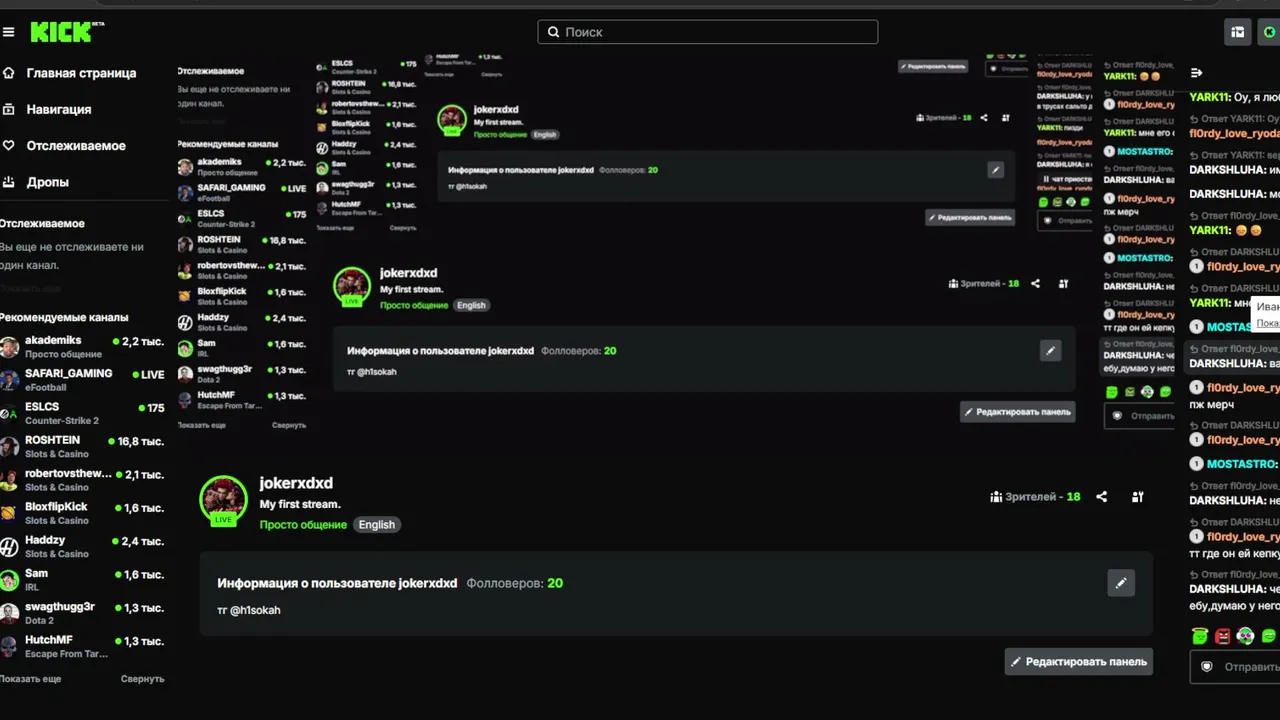Open akademiks channel avatar in the main sidebar
Viewport: 1280px width, 720px height.
click(9, 347)
